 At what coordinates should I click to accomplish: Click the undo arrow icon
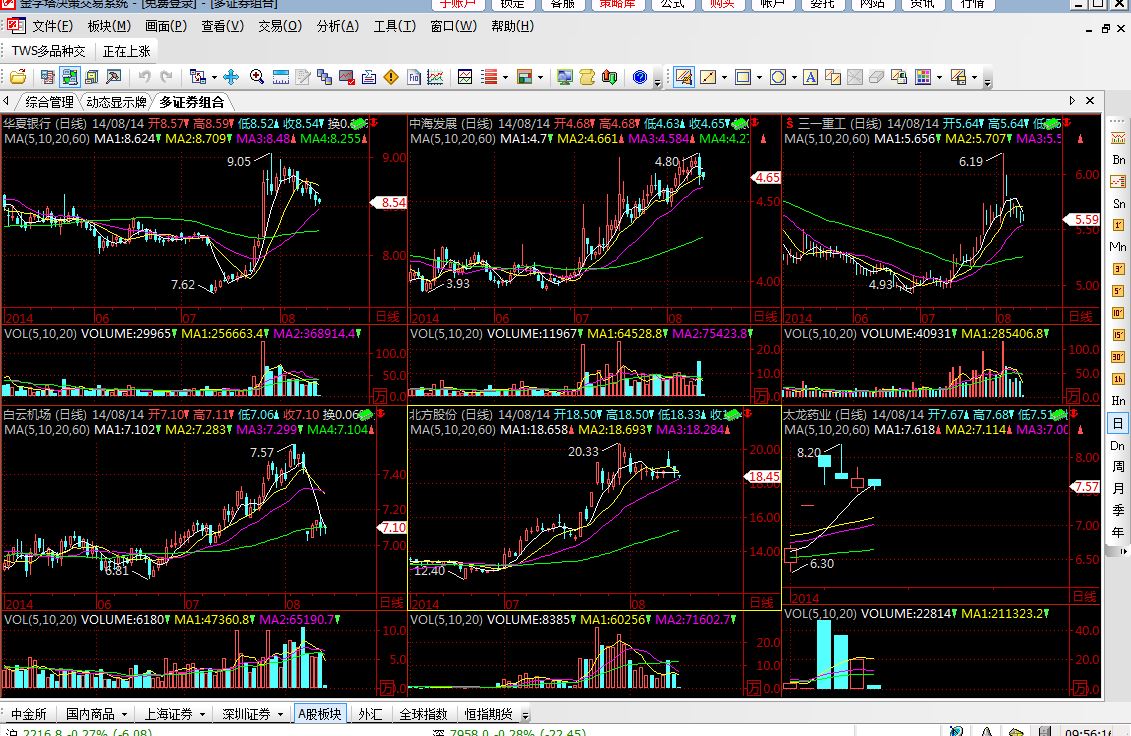tap(145, 76)
